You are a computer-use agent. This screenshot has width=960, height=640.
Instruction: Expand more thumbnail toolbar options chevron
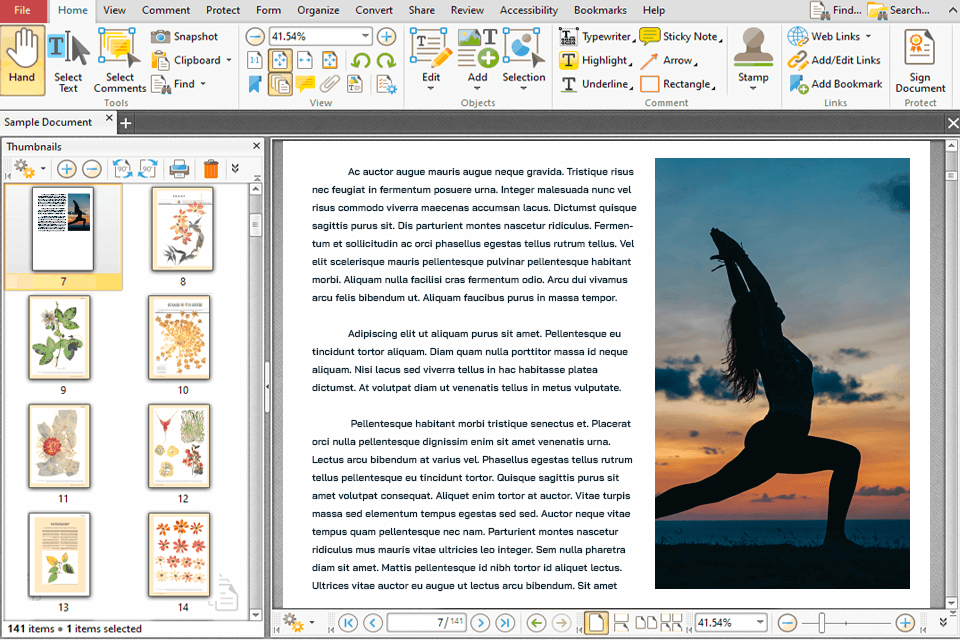click(235, 168)
